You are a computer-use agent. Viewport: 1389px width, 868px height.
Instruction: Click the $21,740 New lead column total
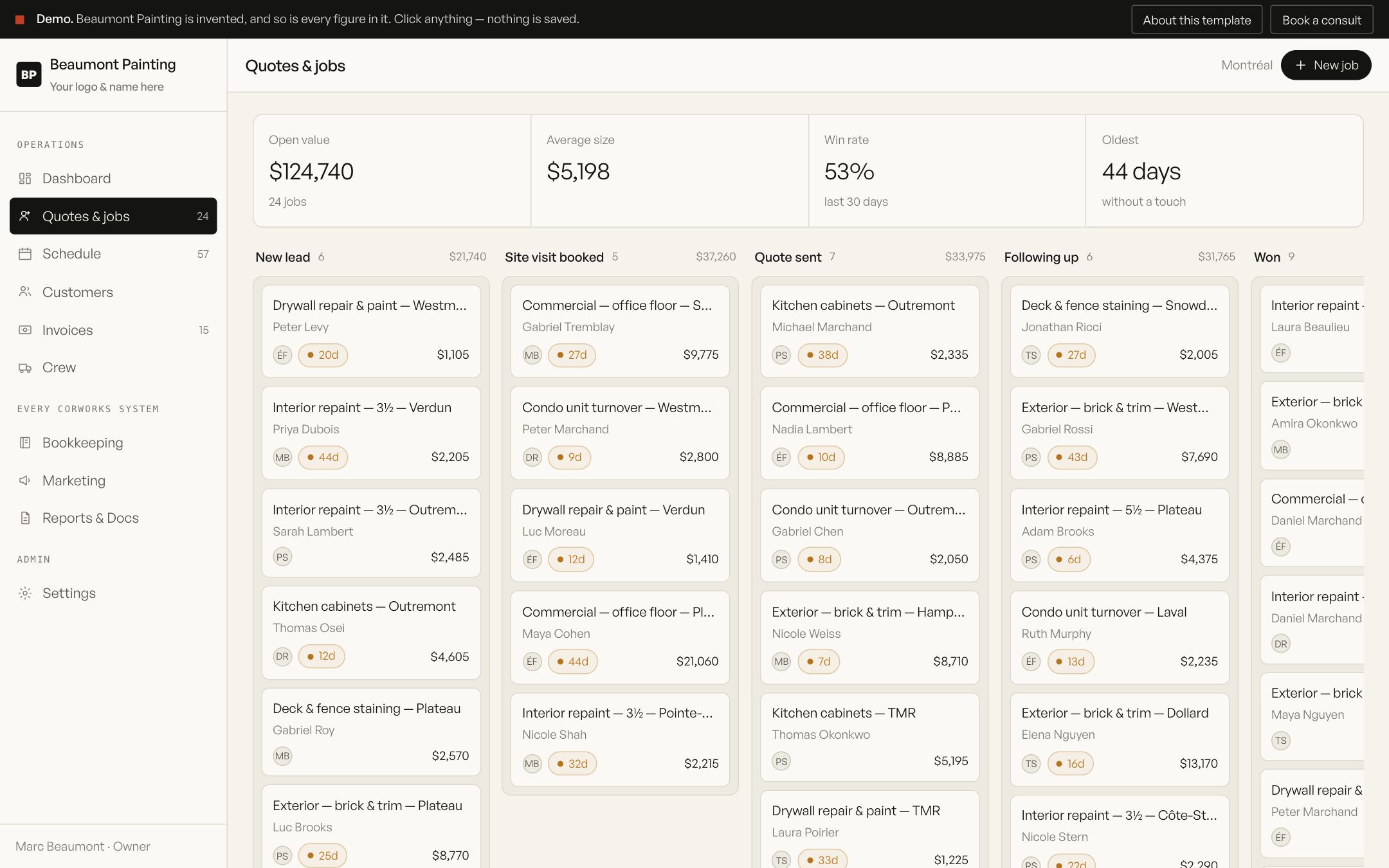coord(468,257)
